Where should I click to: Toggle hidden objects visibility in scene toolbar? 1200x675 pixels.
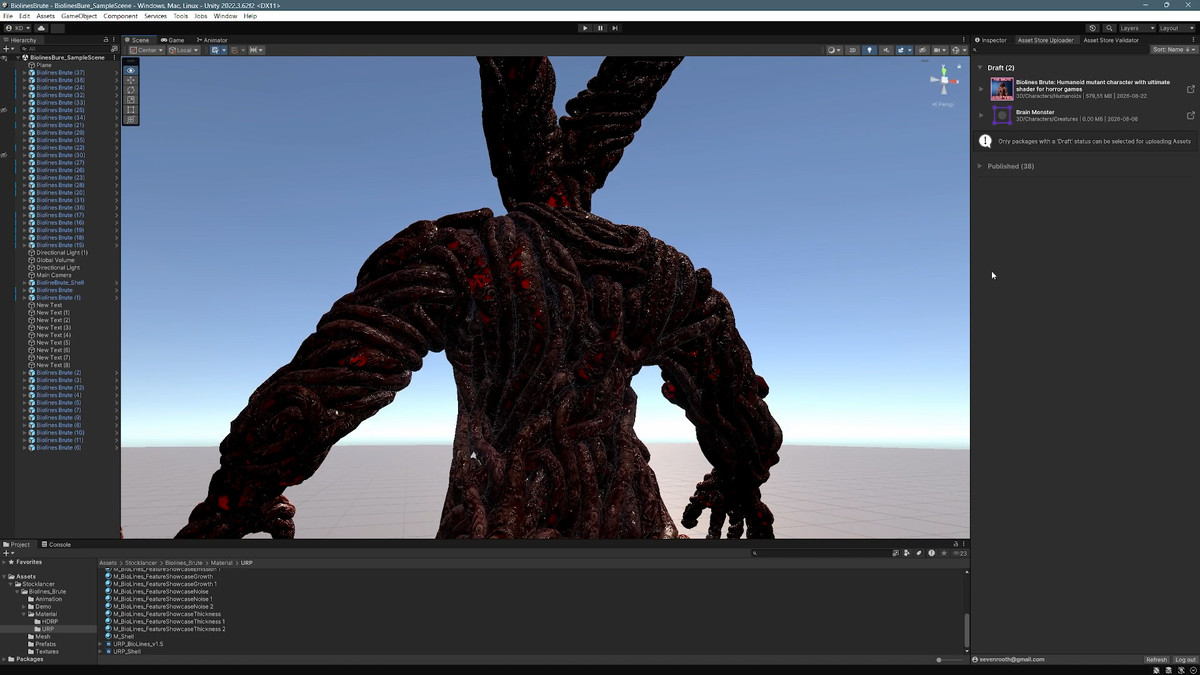point(922,50)
